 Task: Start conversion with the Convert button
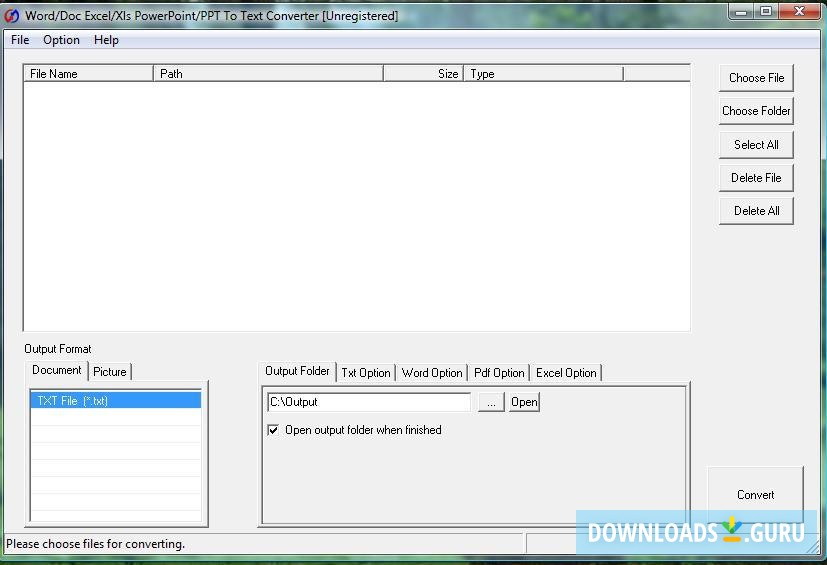[755, 495]
